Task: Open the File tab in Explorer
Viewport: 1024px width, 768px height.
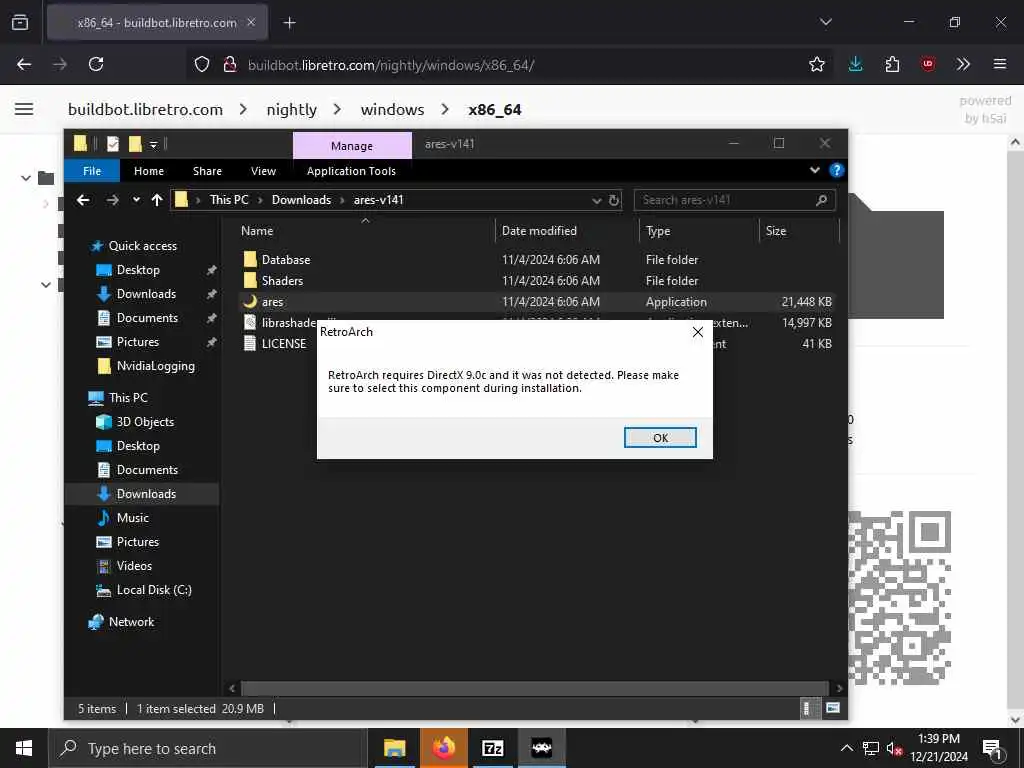Action: point(92,171)
